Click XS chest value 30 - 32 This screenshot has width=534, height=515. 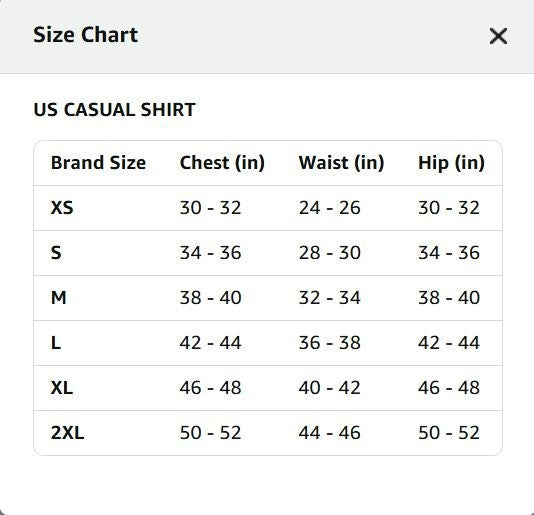click(x=210, y=207)
